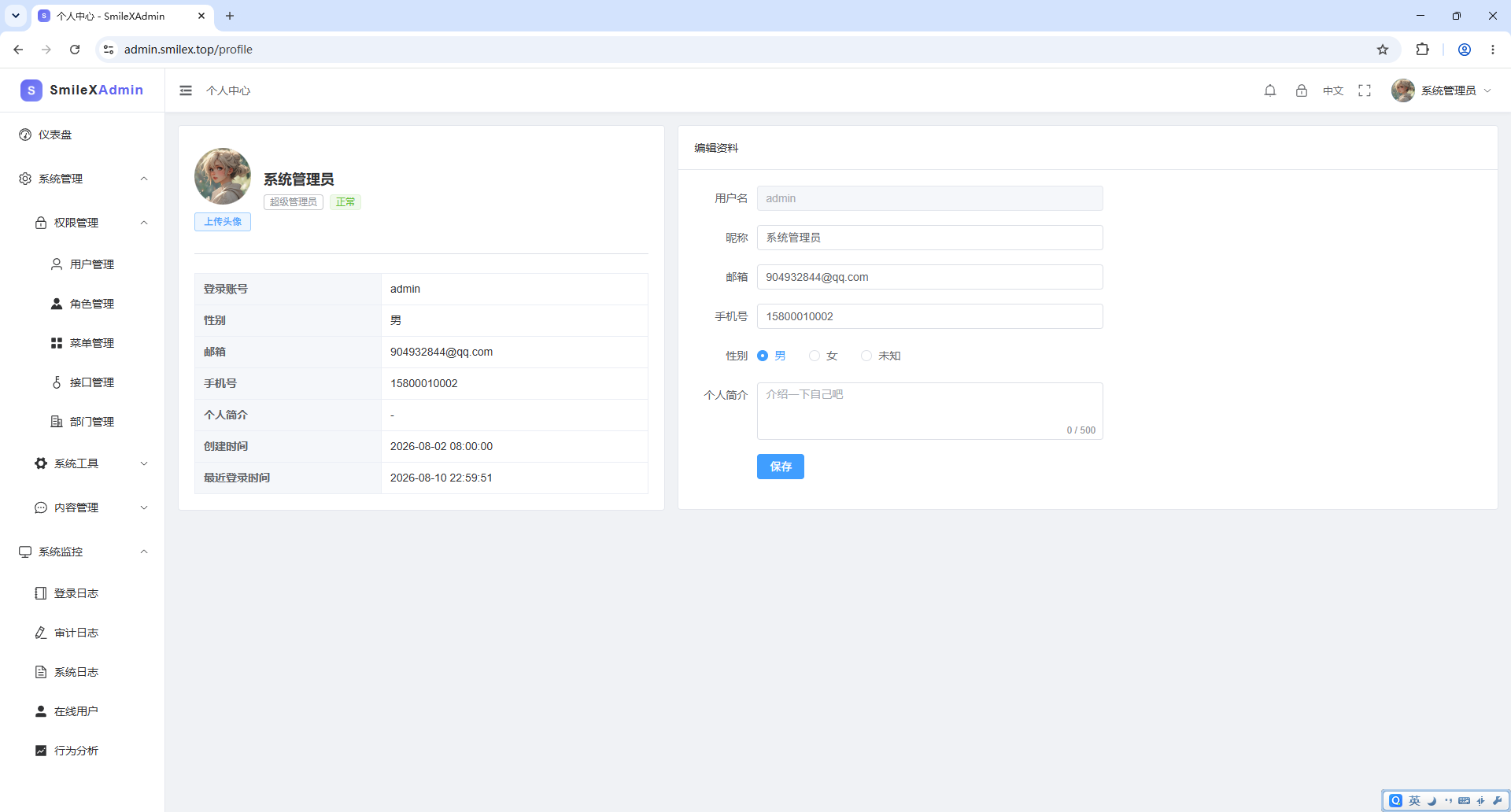Select the 女 gender radio button
The height and width of the screenshot is (812, 1511).
click(815, 356)
